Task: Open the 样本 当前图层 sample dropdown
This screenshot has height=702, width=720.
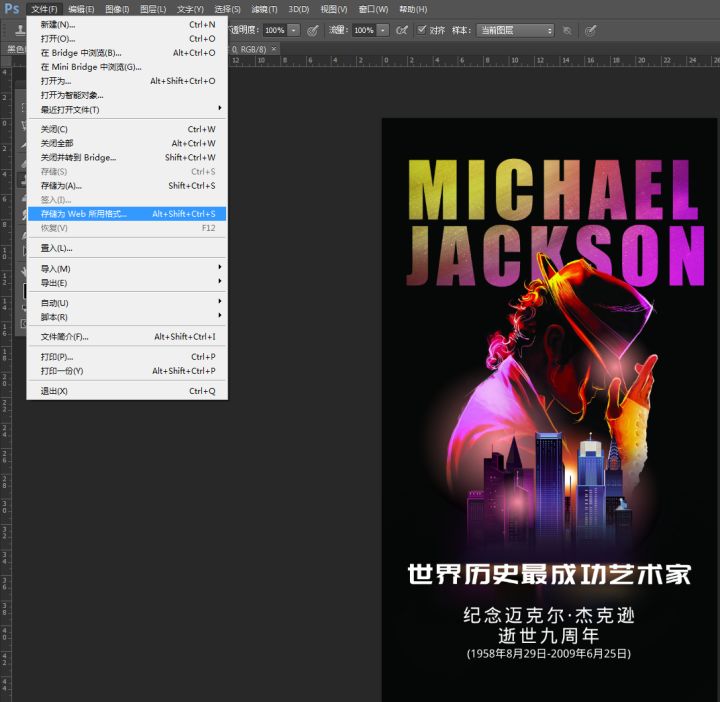Action: tap(515, 30)
